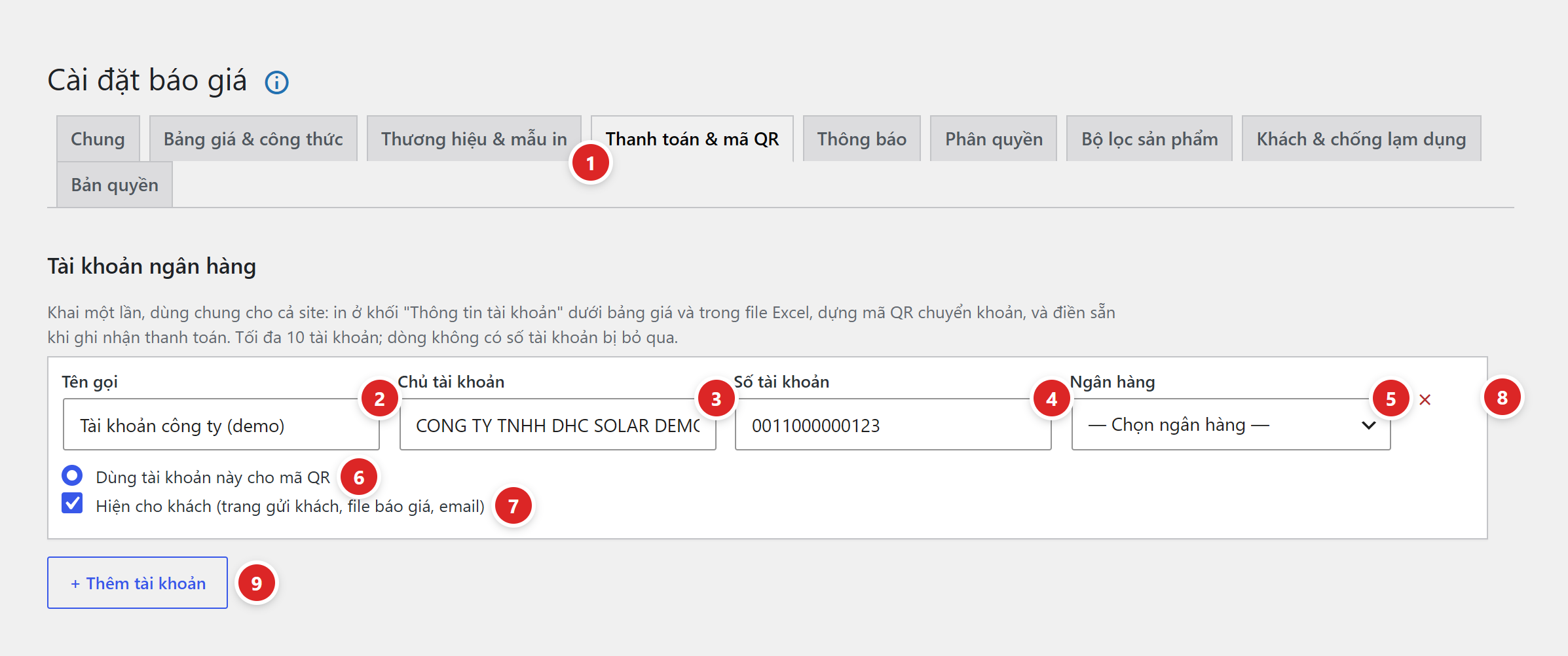Open the Ngân hàng dropdown
The width and height of the screenshot is (1568, 656).
1231,425
